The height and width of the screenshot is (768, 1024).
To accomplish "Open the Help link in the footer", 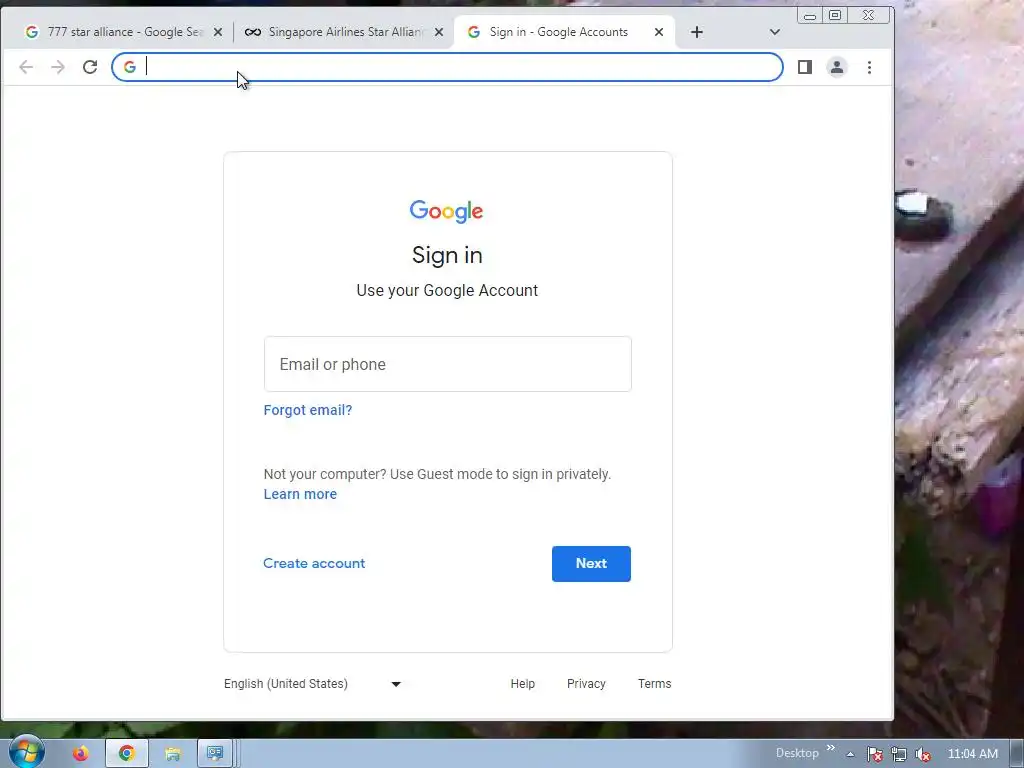I will click(522, 684).
